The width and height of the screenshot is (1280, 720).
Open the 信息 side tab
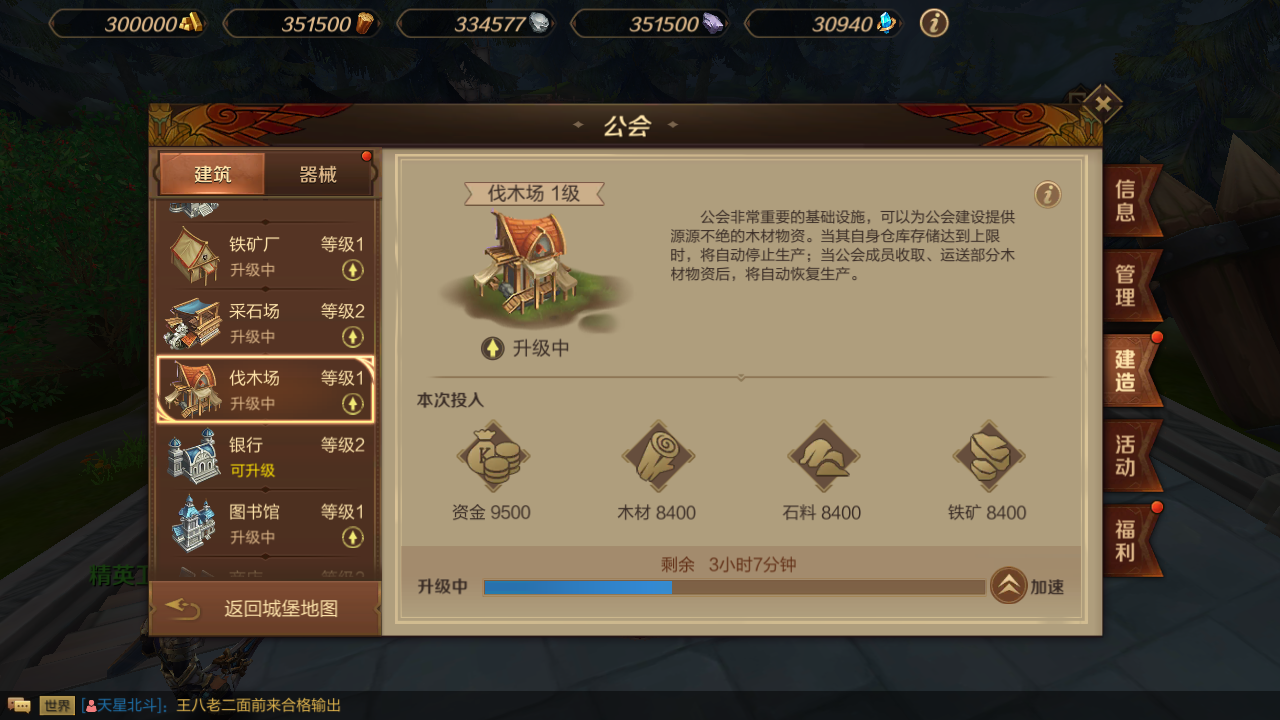coord(1130,200)
